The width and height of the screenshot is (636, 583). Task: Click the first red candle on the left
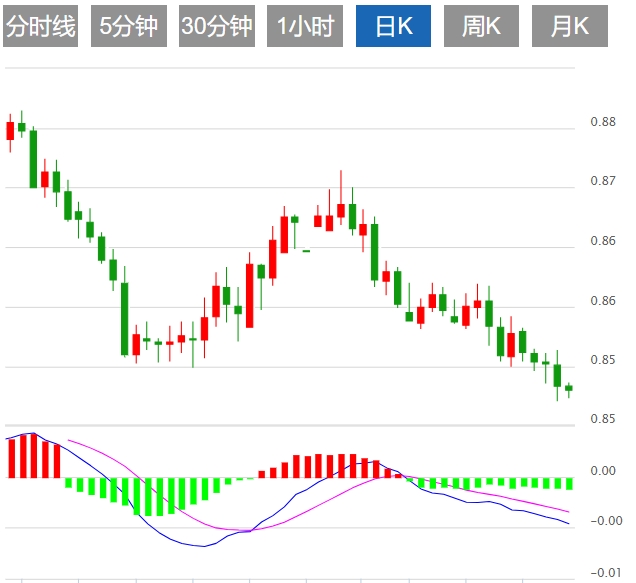[x=10, y=131]
